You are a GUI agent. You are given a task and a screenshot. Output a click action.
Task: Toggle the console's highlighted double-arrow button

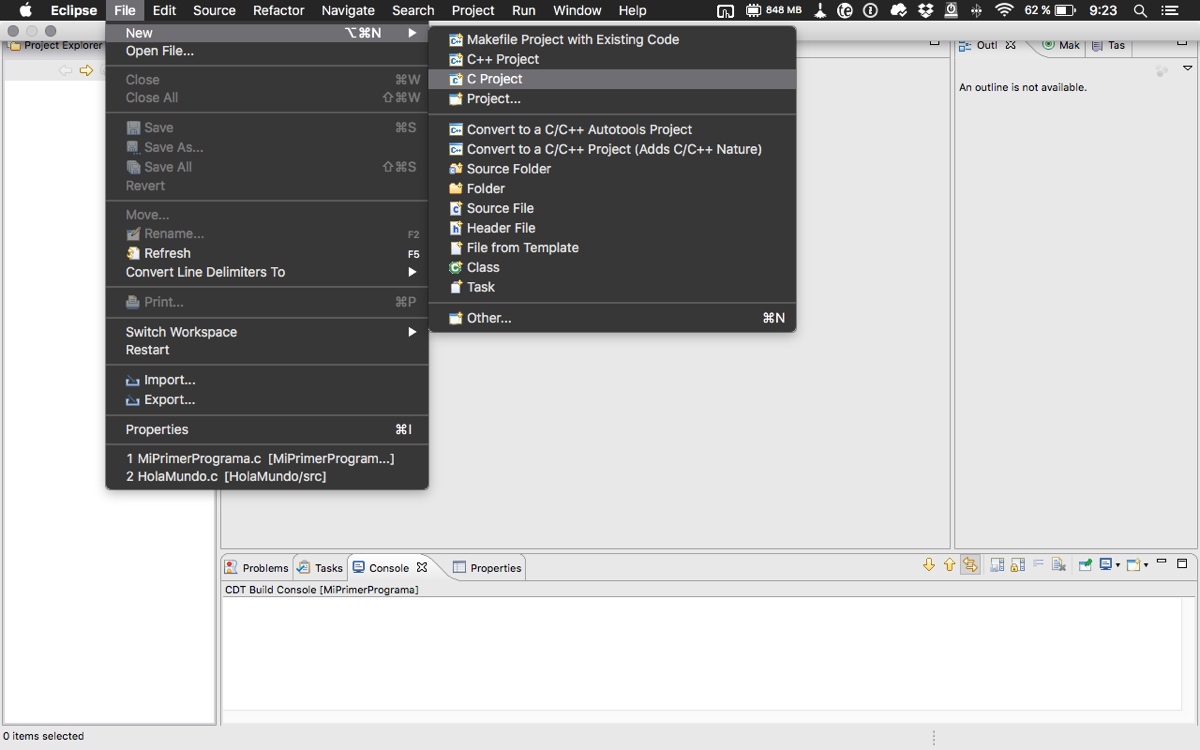[970, 565]
